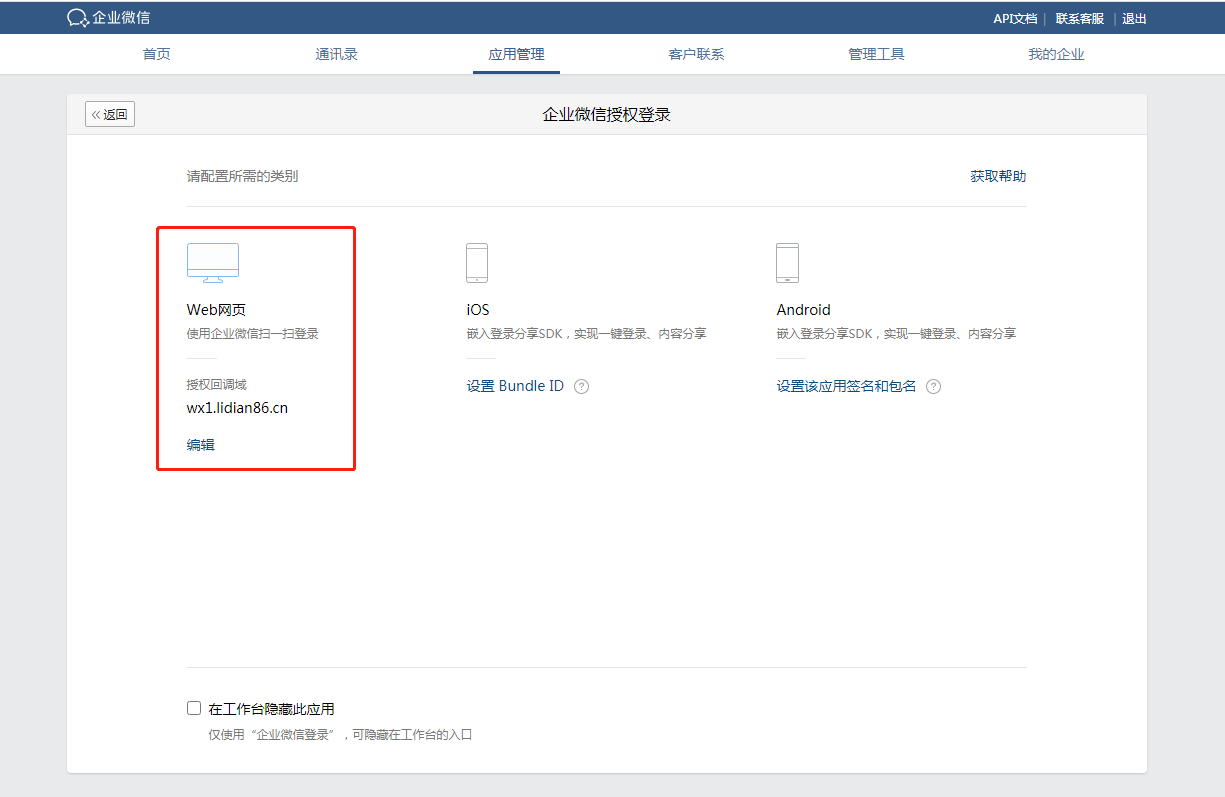Click 编辑 under Web网页 callback domain
The width and height of the screenshot is (1225, 797).
[x=201, y=445]
